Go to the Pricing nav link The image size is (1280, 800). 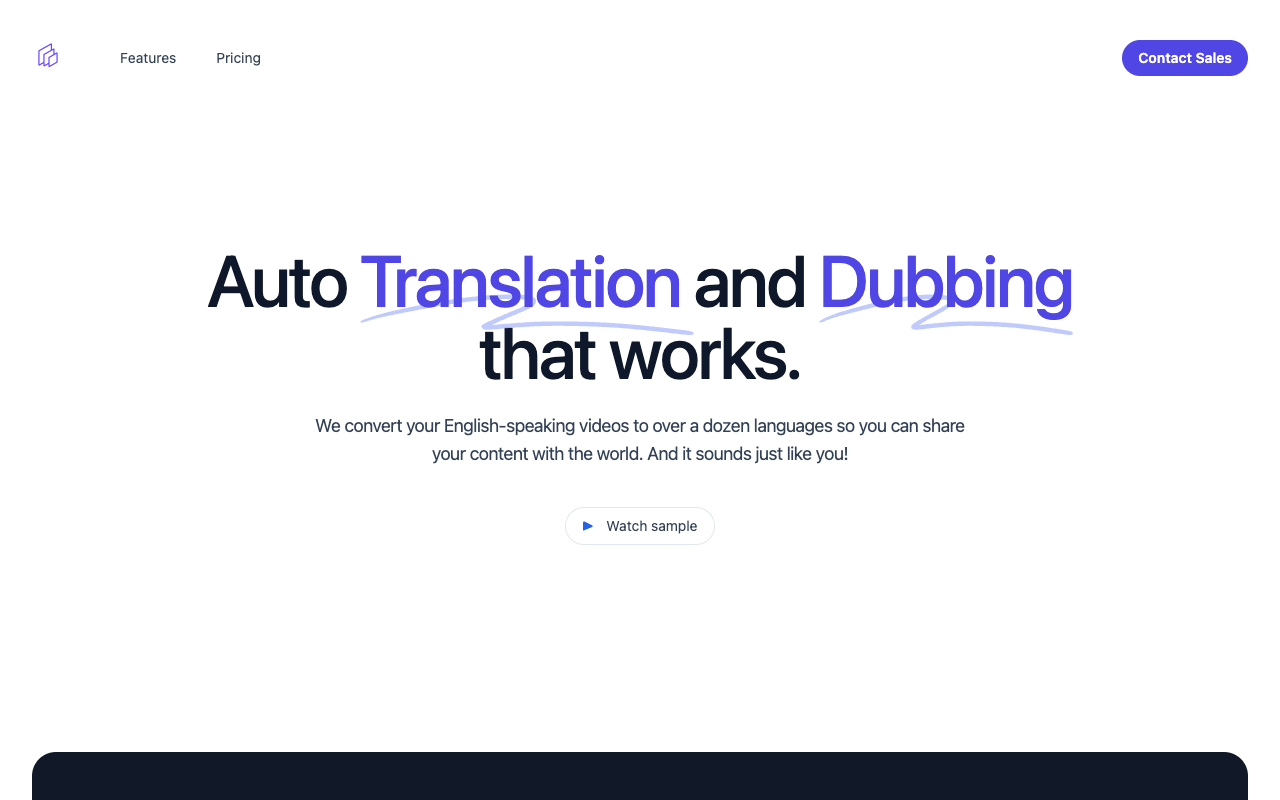[x=238, y=58]
